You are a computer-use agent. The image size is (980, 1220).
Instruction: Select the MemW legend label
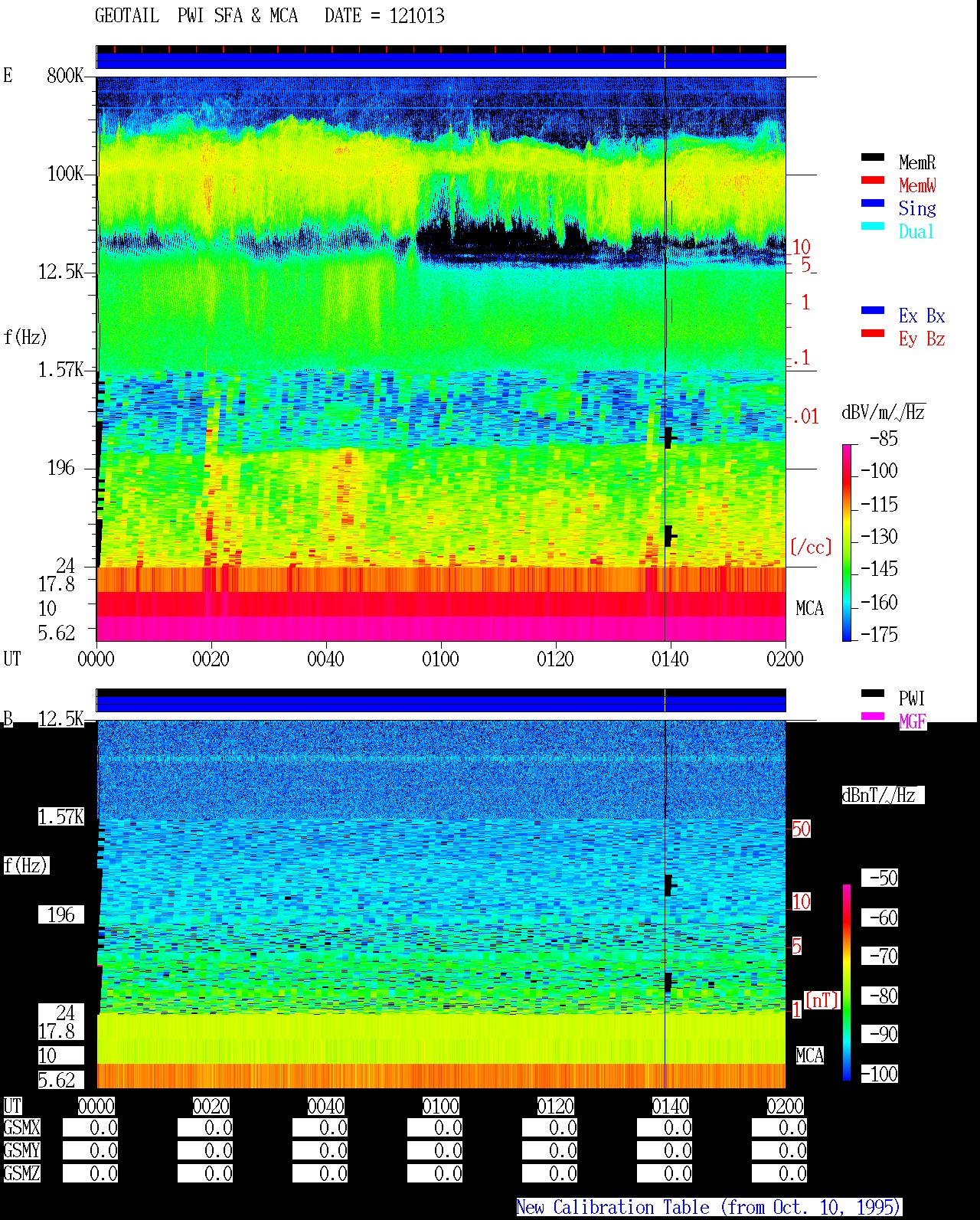click(x=917, y=185)
